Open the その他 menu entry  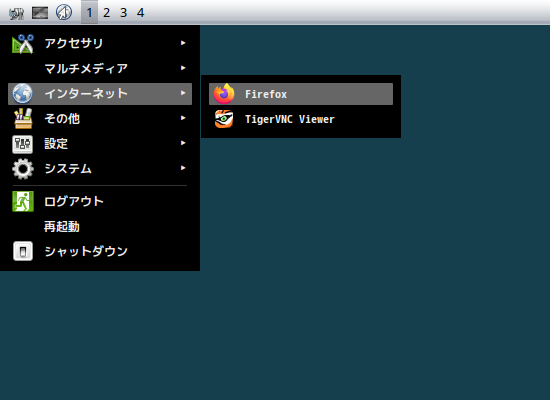100,119
